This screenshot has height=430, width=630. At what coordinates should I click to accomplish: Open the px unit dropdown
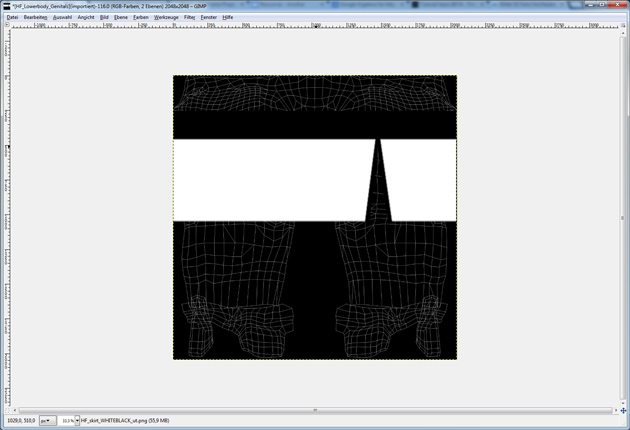[47, 421]
